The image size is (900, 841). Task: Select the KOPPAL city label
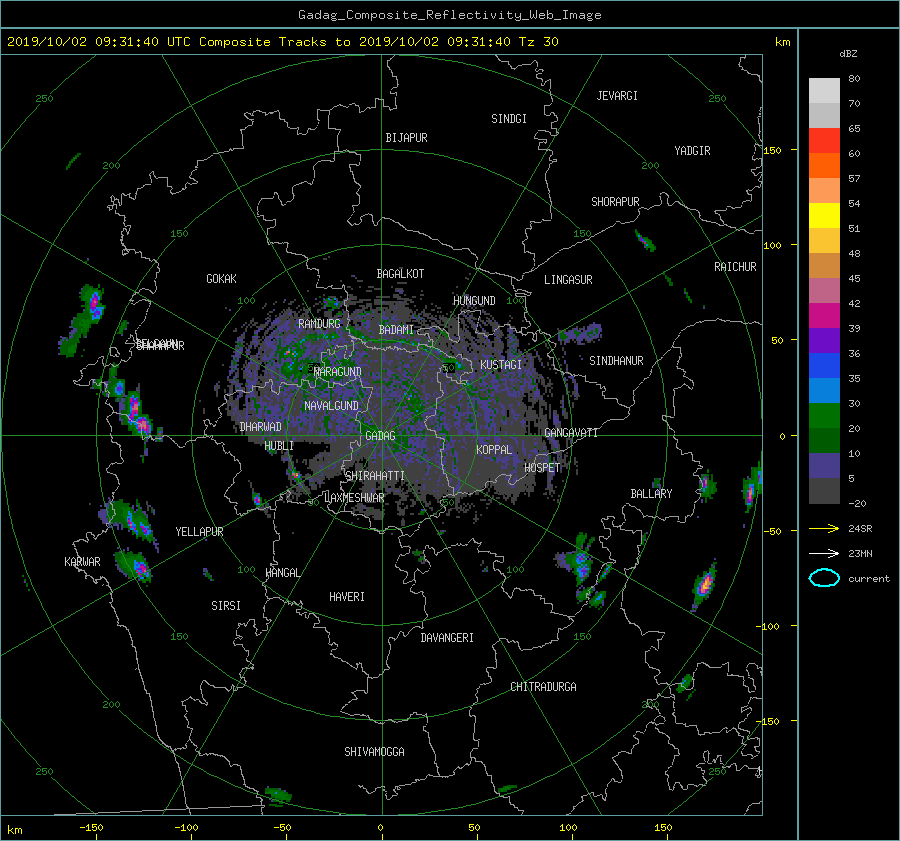494,450
